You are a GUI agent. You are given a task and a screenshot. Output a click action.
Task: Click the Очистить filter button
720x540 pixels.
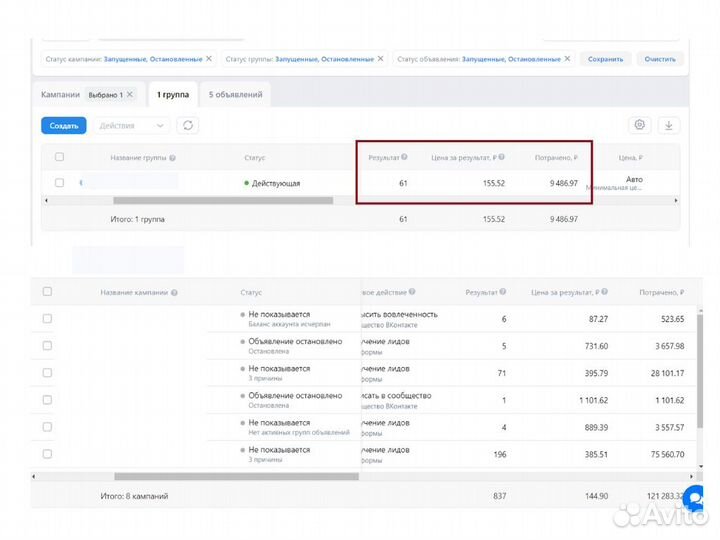(x=660, y=59)
